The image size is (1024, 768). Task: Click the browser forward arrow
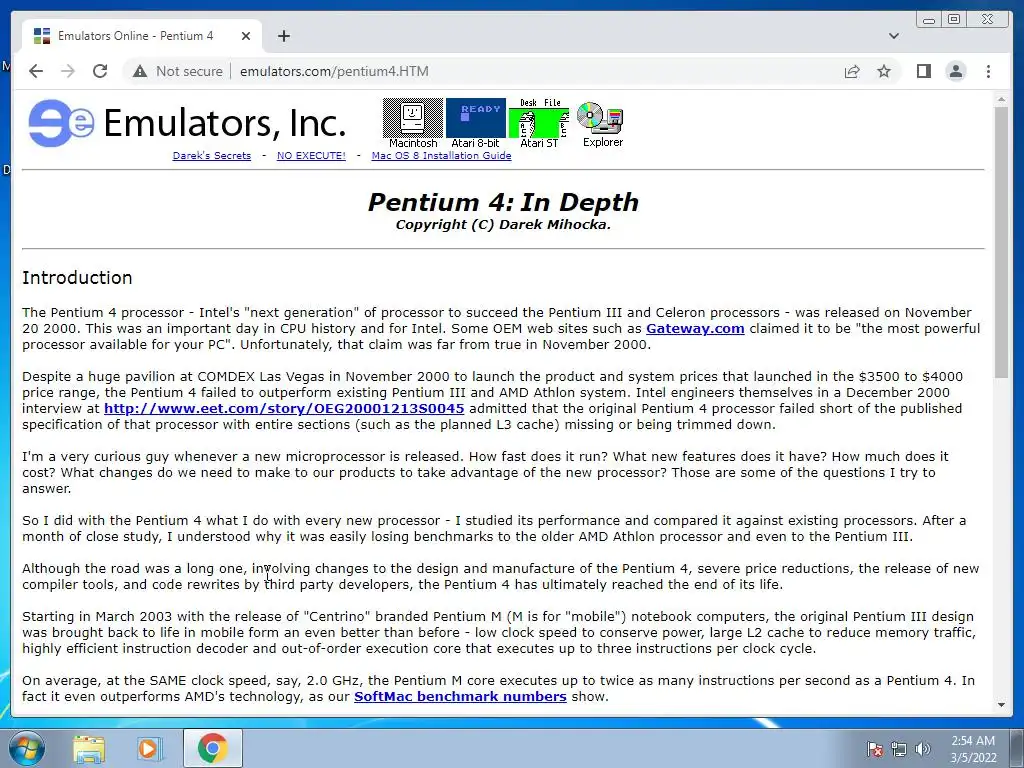[x=68, y=71]
